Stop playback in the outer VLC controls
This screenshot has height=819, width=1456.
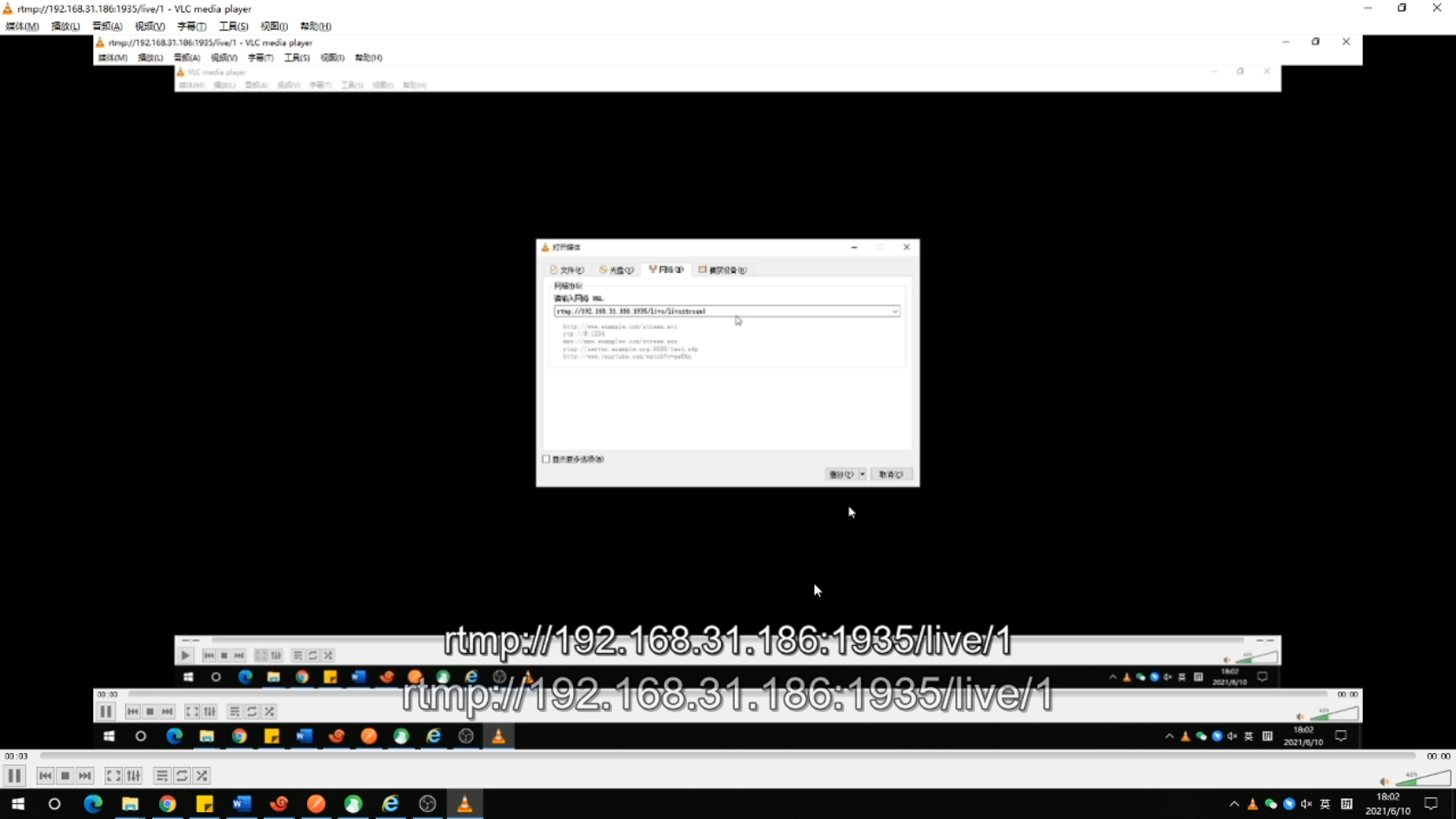coord(65,776)
